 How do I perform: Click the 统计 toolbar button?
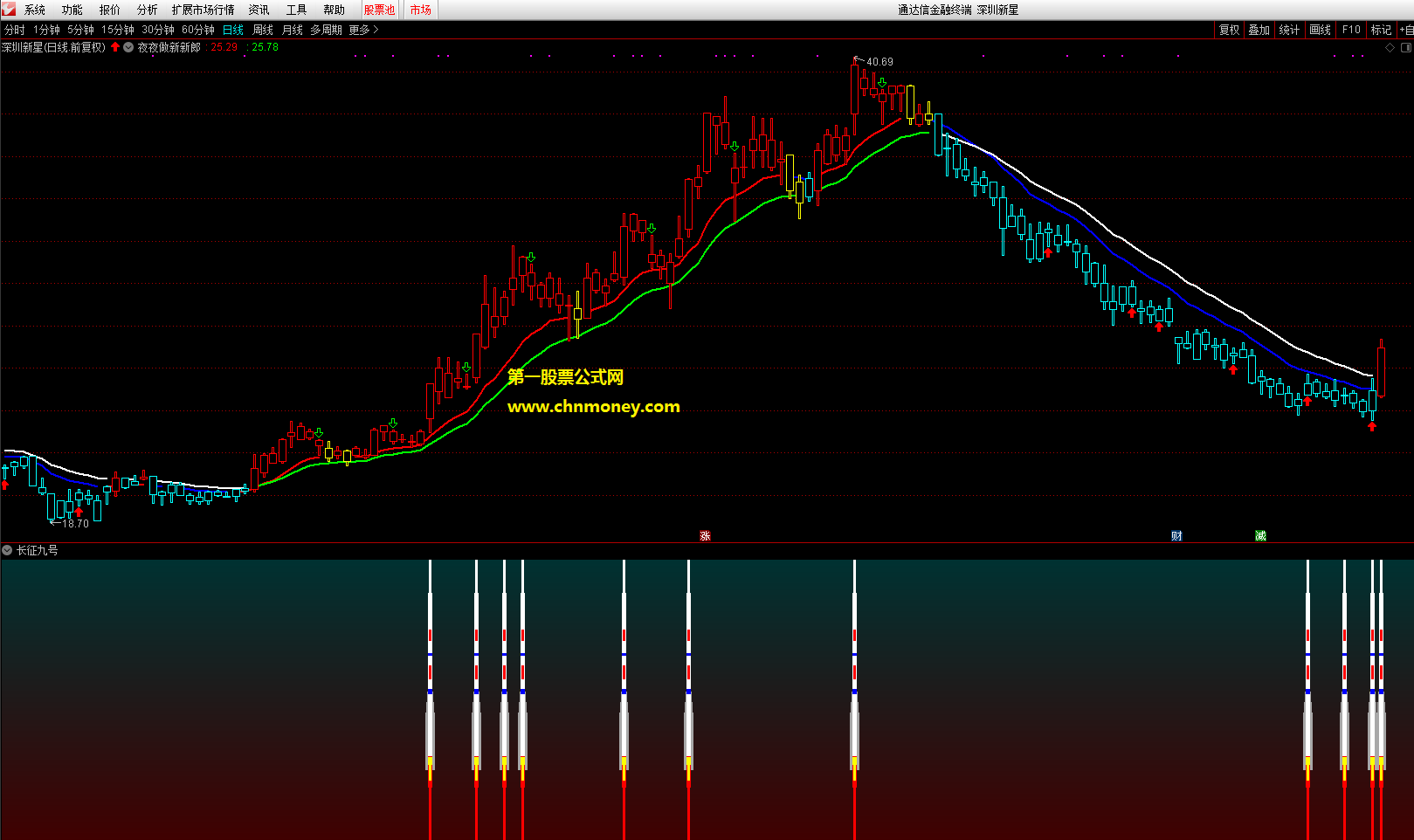(x=1289, y=30)
